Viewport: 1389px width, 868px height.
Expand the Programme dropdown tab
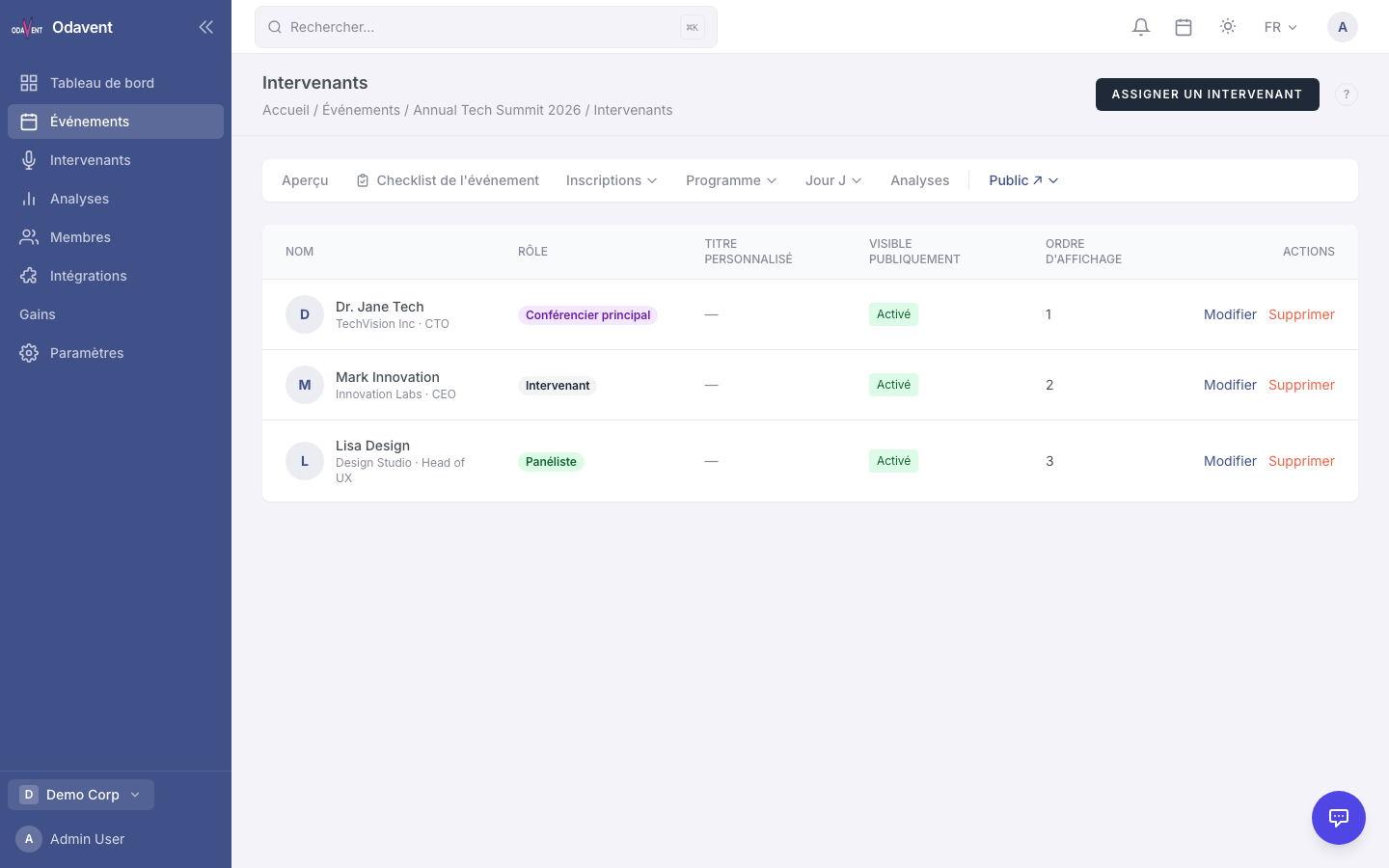pos(731,180)
